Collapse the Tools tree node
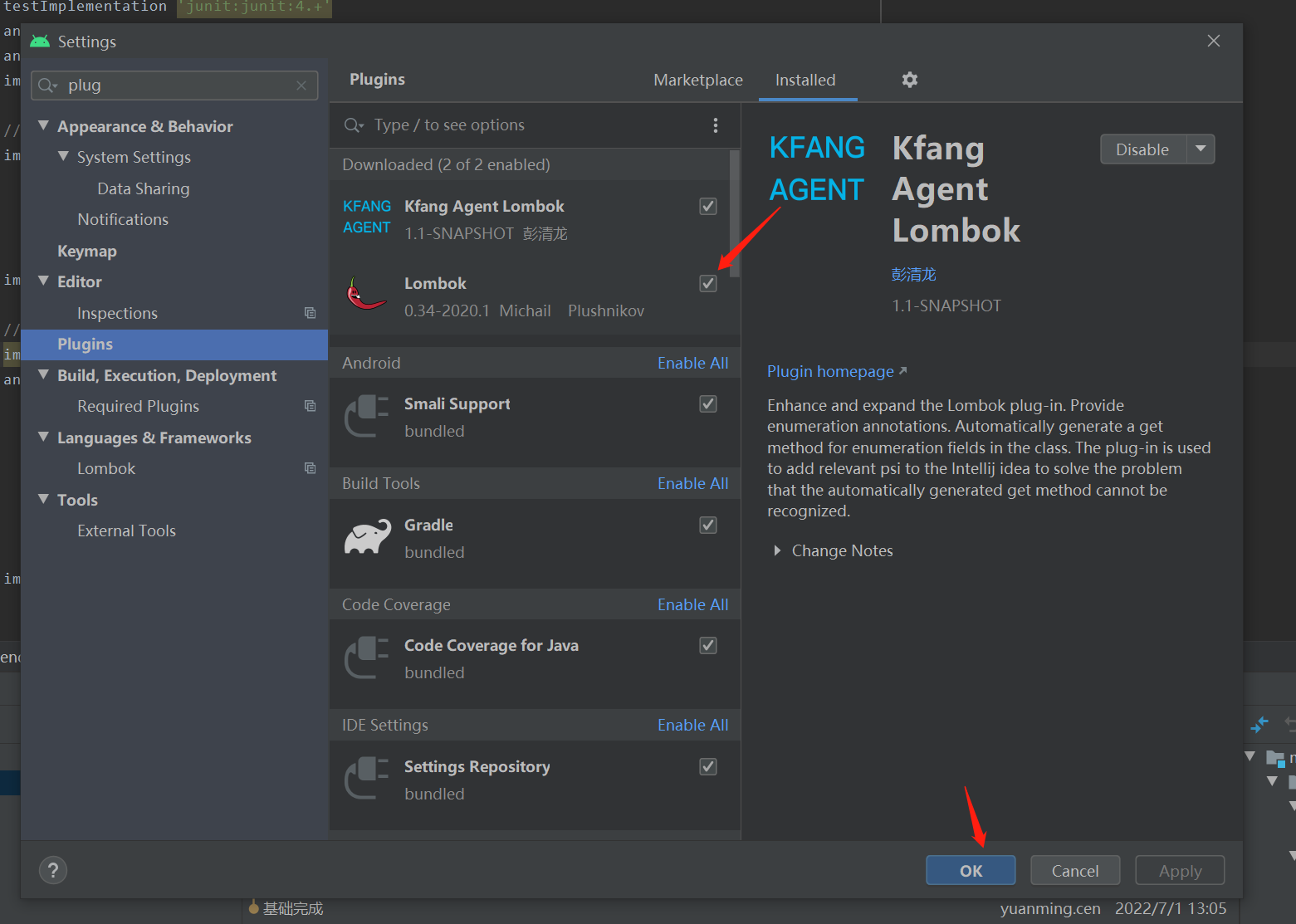1296x924 pixels. click(44, 499)
